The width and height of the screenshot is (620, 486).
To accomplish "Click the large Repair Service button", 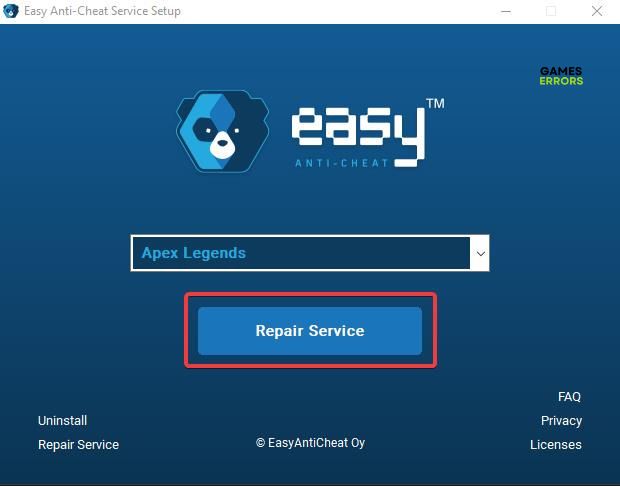I will 310,331.
